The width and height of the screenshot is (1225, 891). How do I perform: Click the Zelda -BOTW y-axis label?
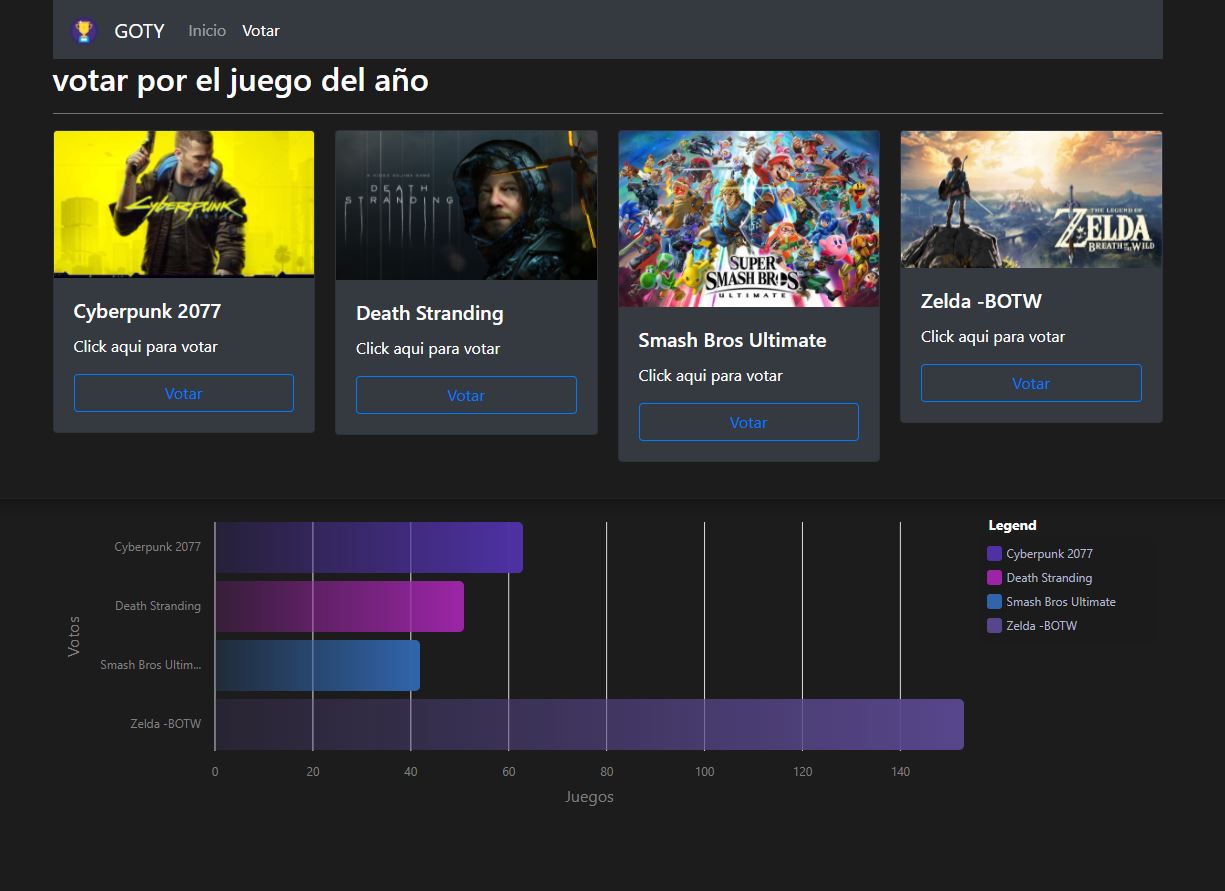click(166, 724)
